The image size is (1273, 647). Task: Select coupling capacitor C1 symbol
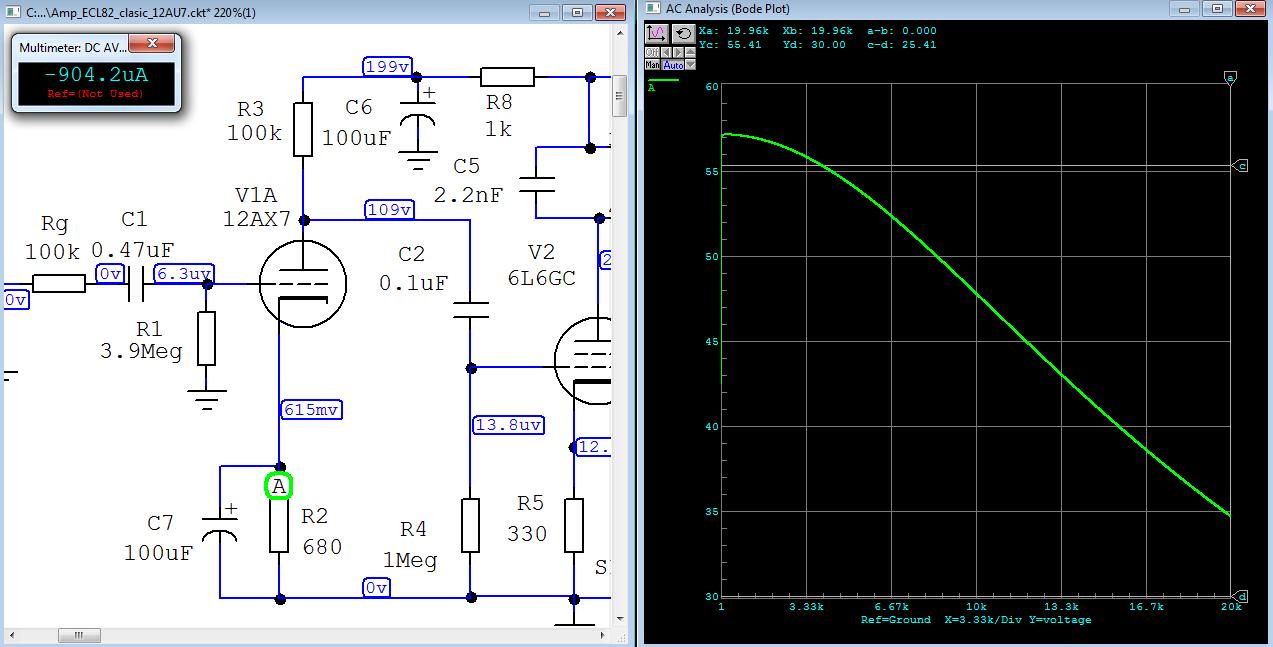coord(138,283)
